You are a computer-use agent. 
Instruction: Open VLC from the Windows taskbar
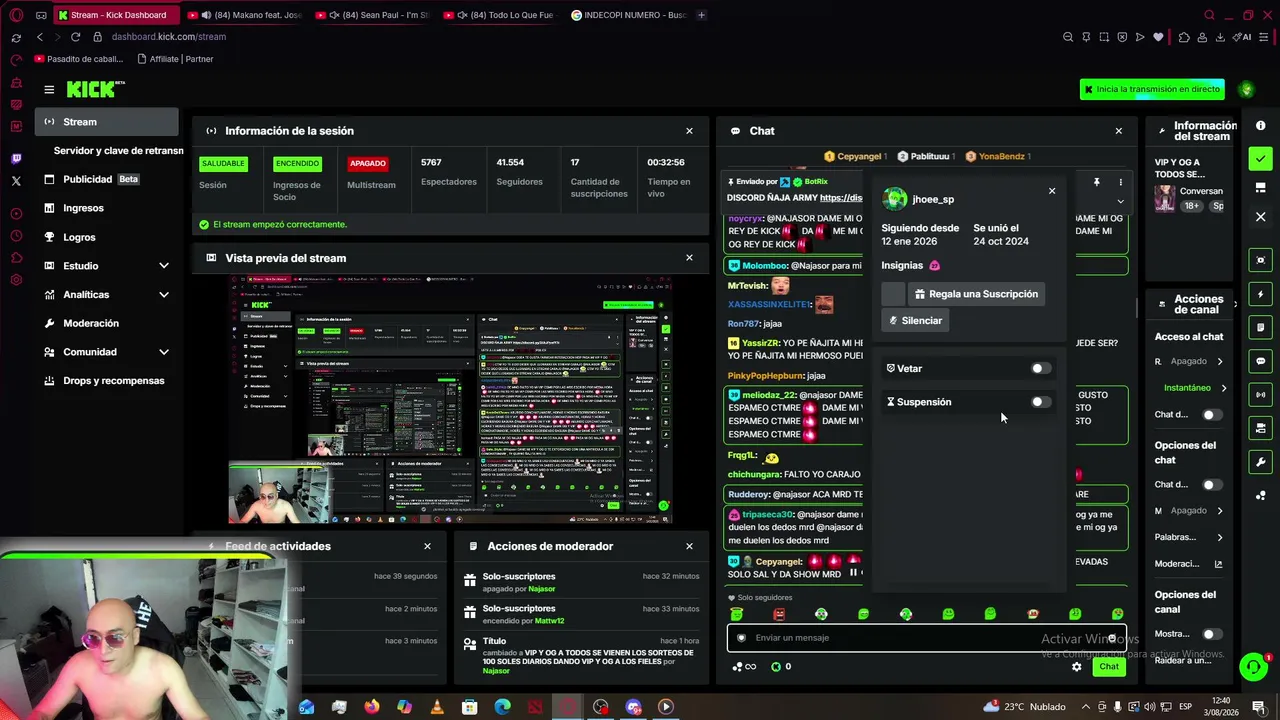437,707
